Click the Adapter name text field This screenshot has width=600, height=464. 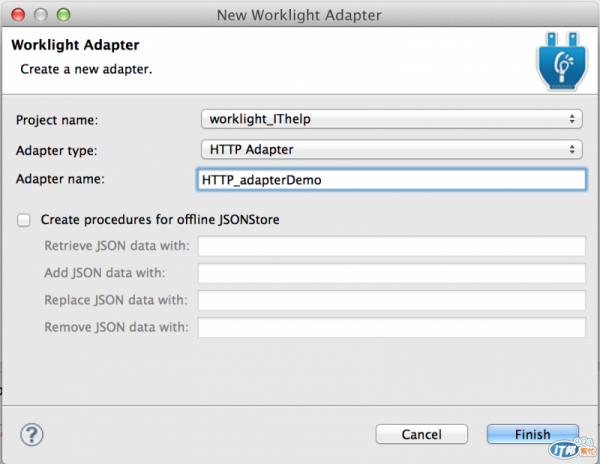click(391, 180)
